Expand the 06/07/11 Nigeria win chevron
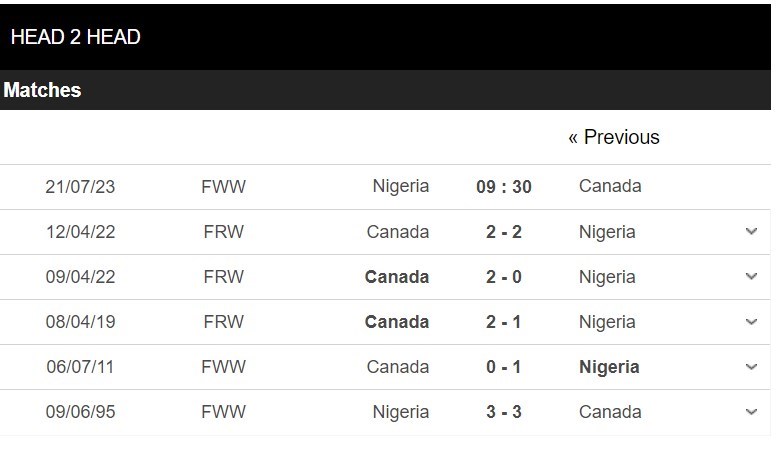The height and width of the screenshot is (449, 778). 751,367
